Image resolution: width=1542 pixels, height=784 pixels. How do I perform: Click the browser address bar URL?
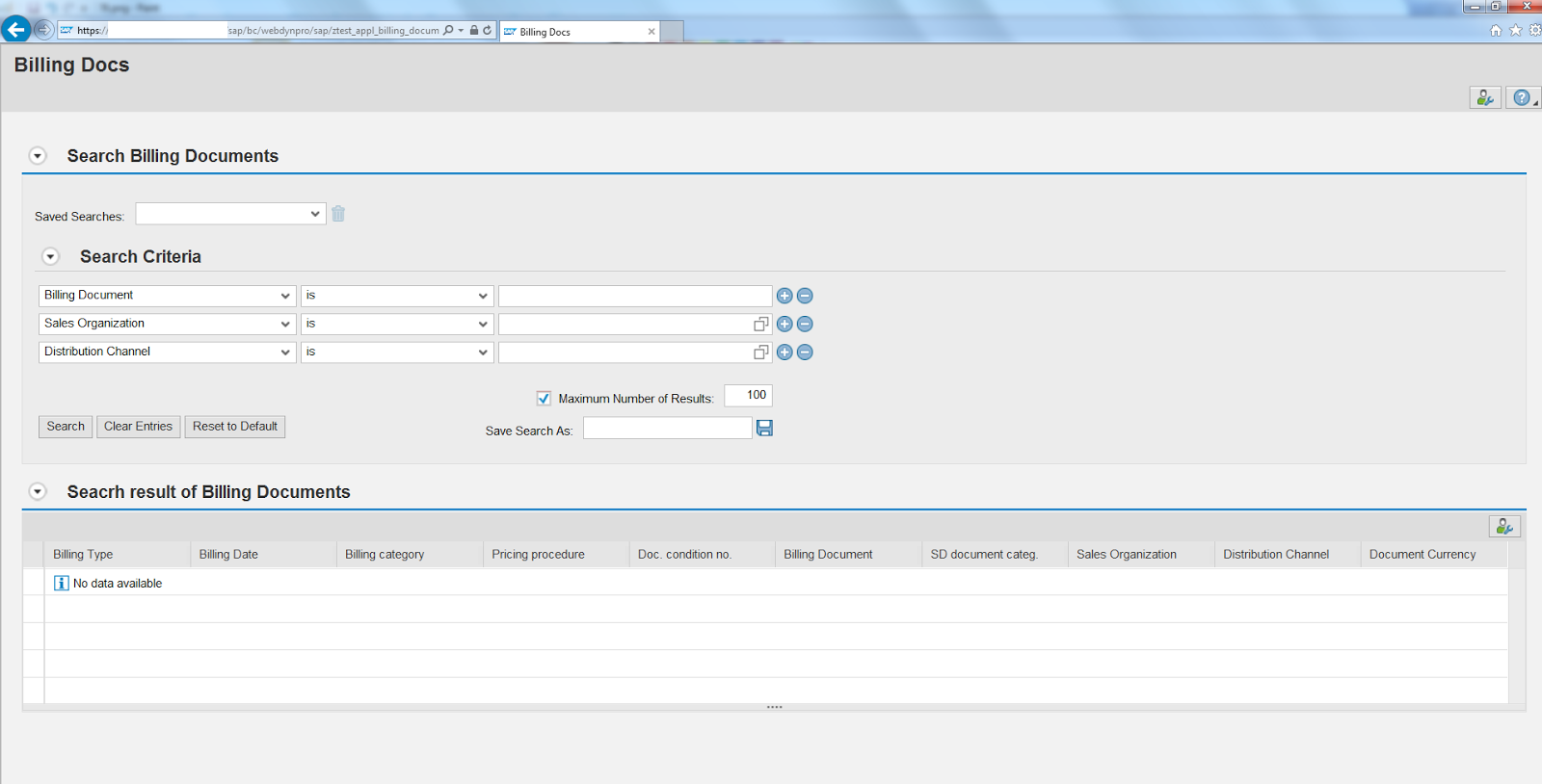coord(257,31)
